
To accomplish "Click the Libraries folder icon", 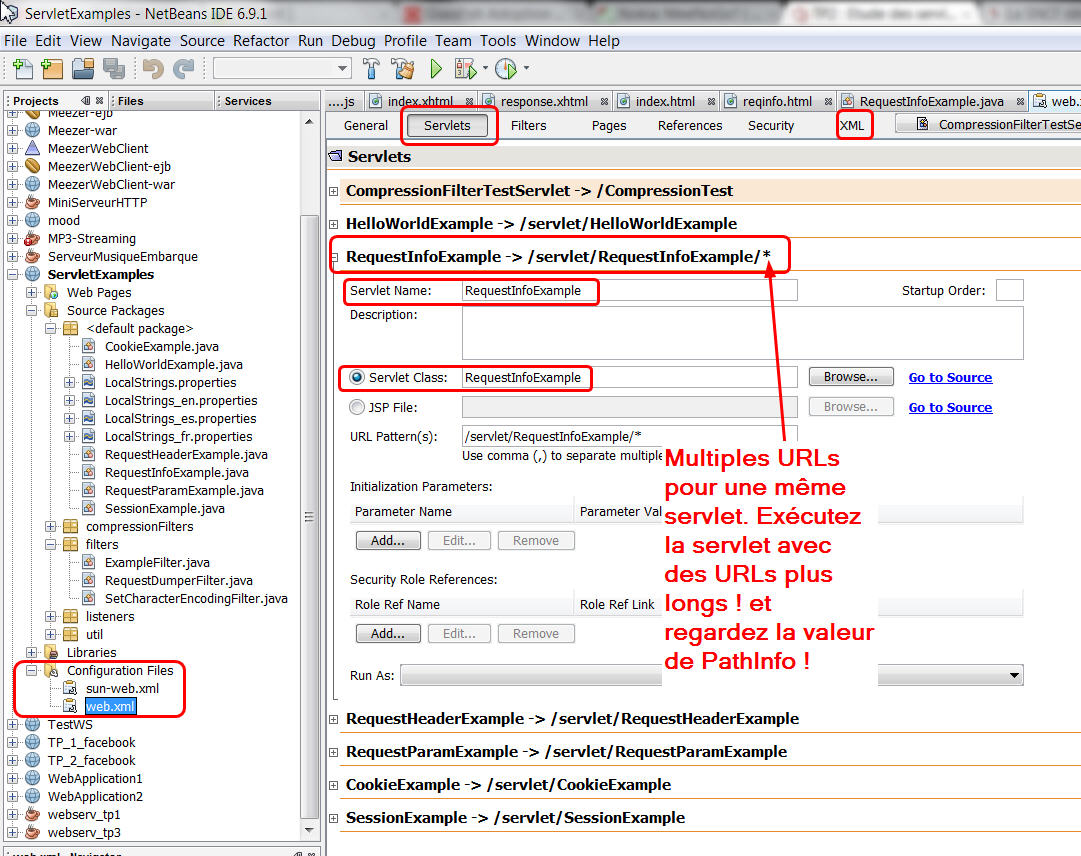I will [x=51, y=652].
